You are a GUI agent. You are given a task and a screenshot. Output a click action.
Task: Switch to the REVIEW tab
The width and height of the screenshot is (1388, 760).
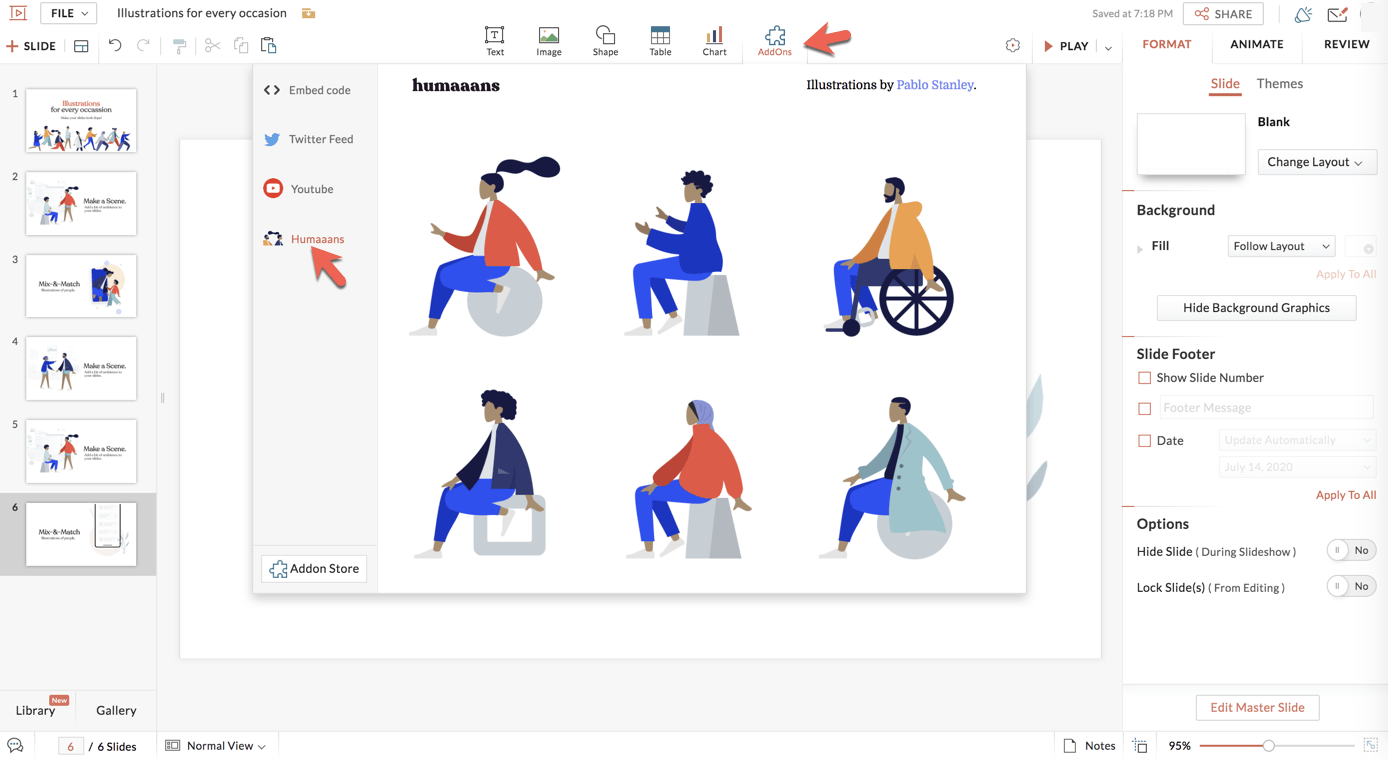1346,45
